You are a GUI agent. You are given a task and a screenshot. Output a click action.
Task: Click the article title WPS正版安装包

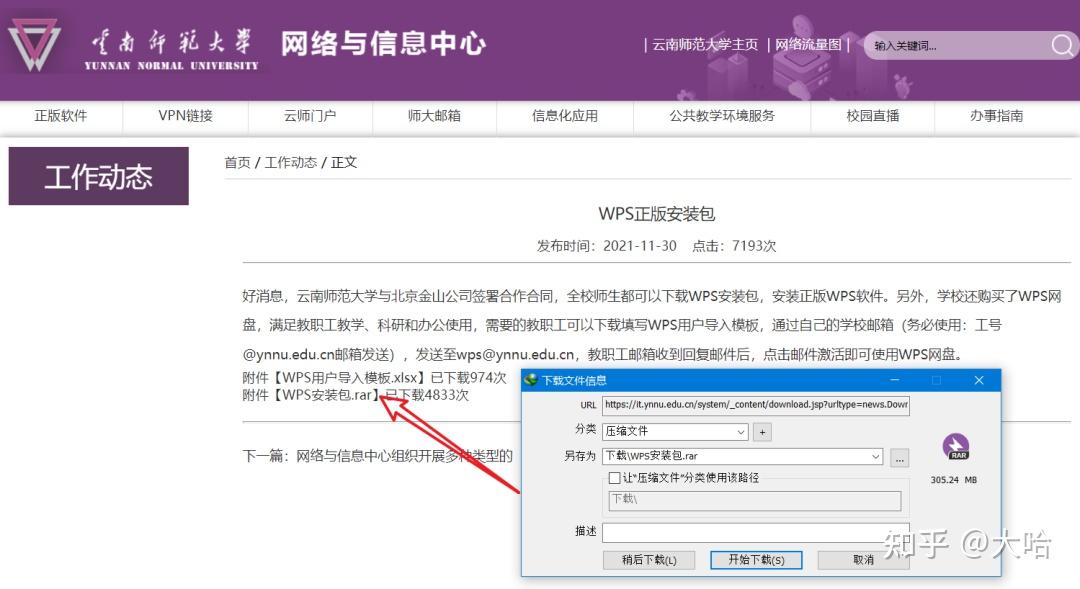point(656,214)
